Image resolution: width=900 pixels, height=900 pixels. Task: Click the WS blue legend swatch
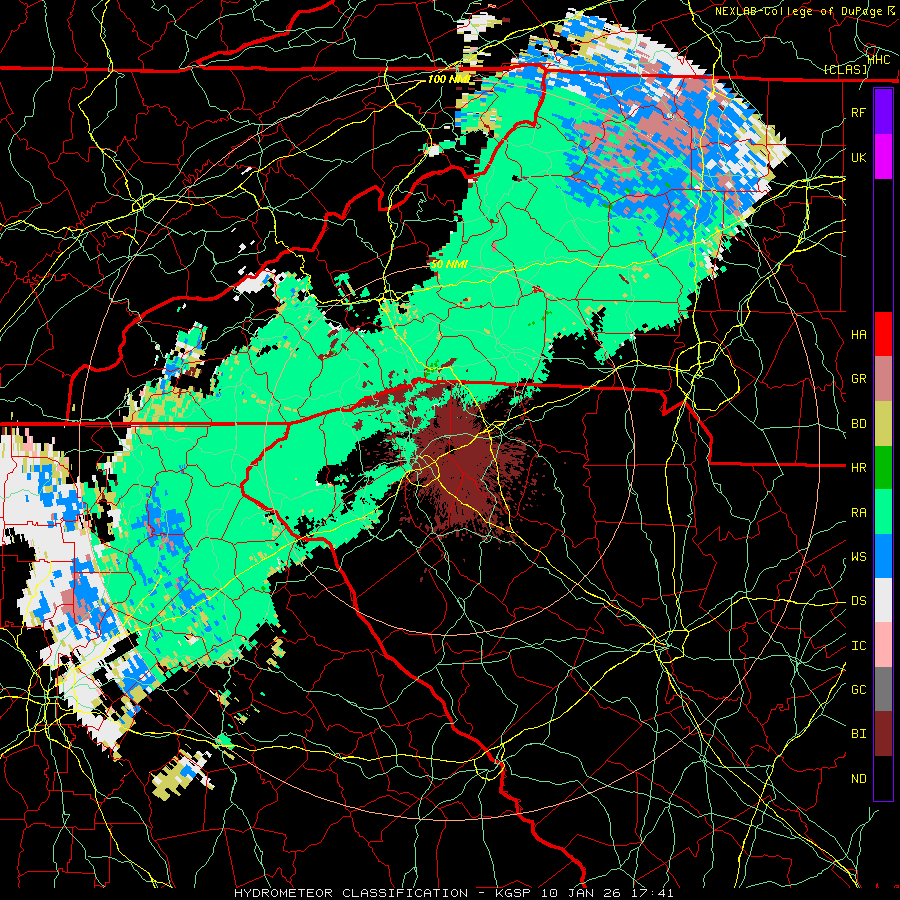click(883, 556)
